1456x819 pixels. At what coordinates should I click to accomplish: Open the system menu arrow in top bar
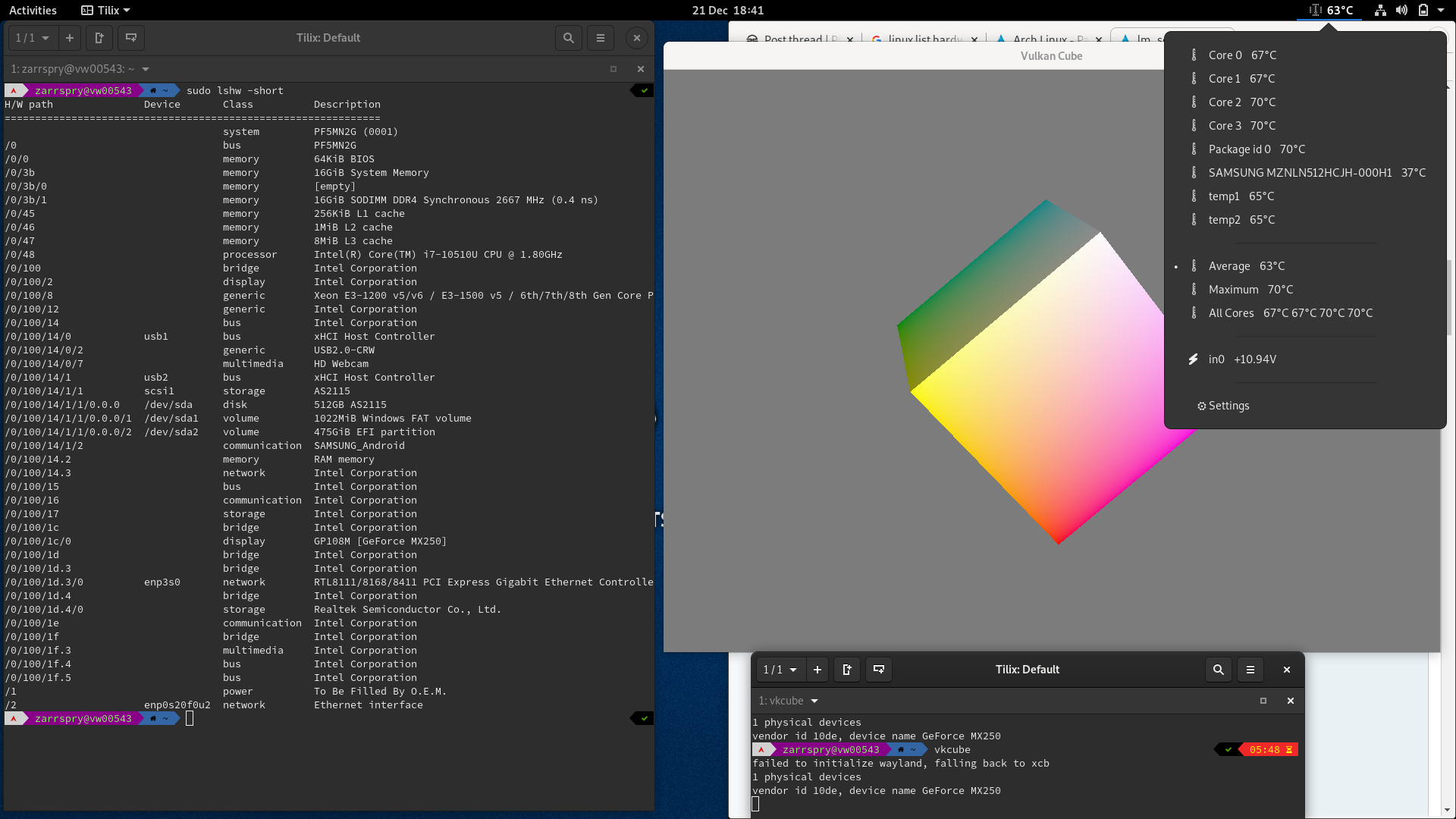click(x=1441, y=11)
